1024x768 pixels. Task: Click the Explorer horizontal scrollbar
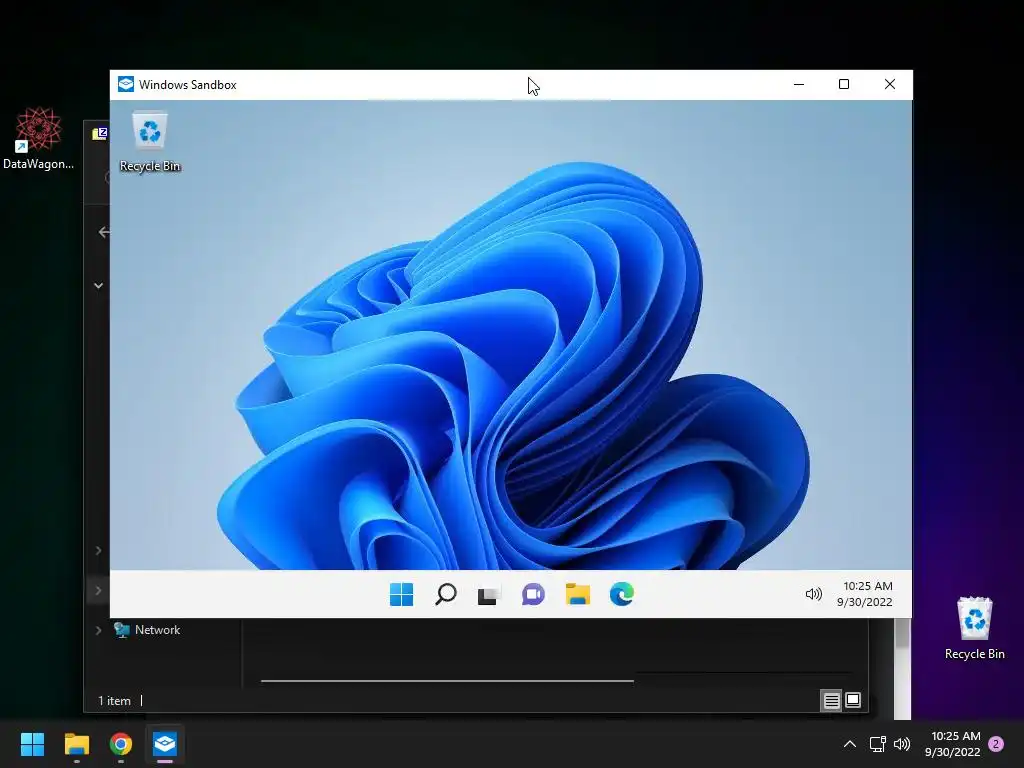pyautogui.click(x=447, y=680)
